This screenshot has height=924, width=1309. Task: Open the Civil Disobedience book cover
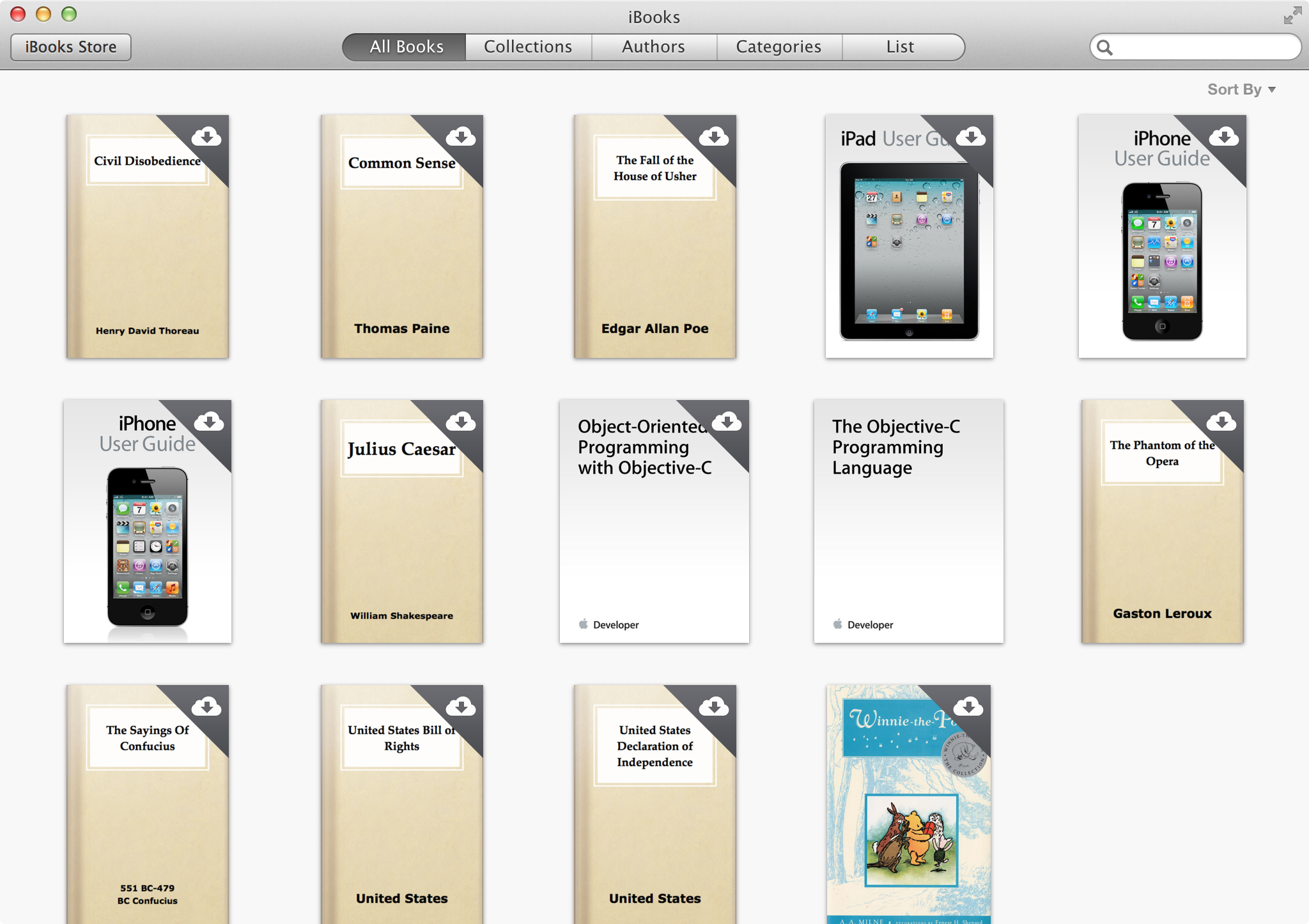pos(148,236)
